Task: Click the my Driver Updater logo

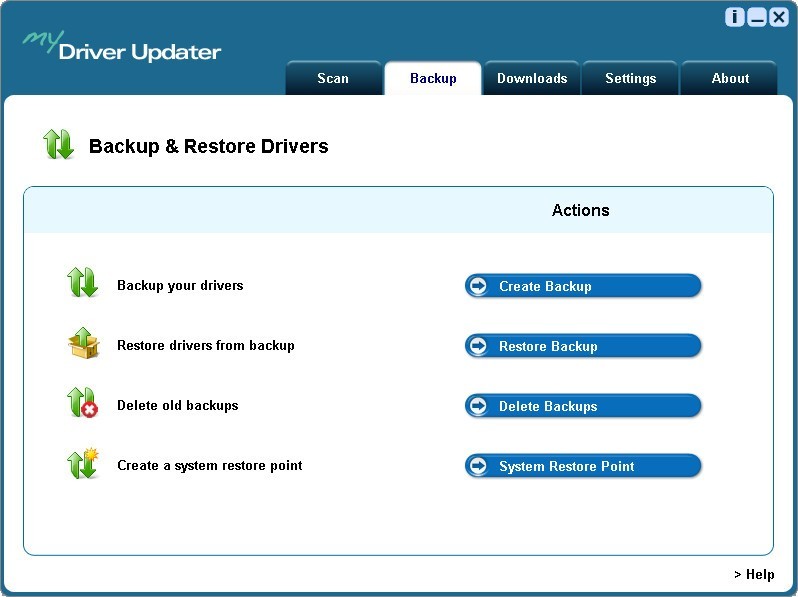Action: coord(121,46)
